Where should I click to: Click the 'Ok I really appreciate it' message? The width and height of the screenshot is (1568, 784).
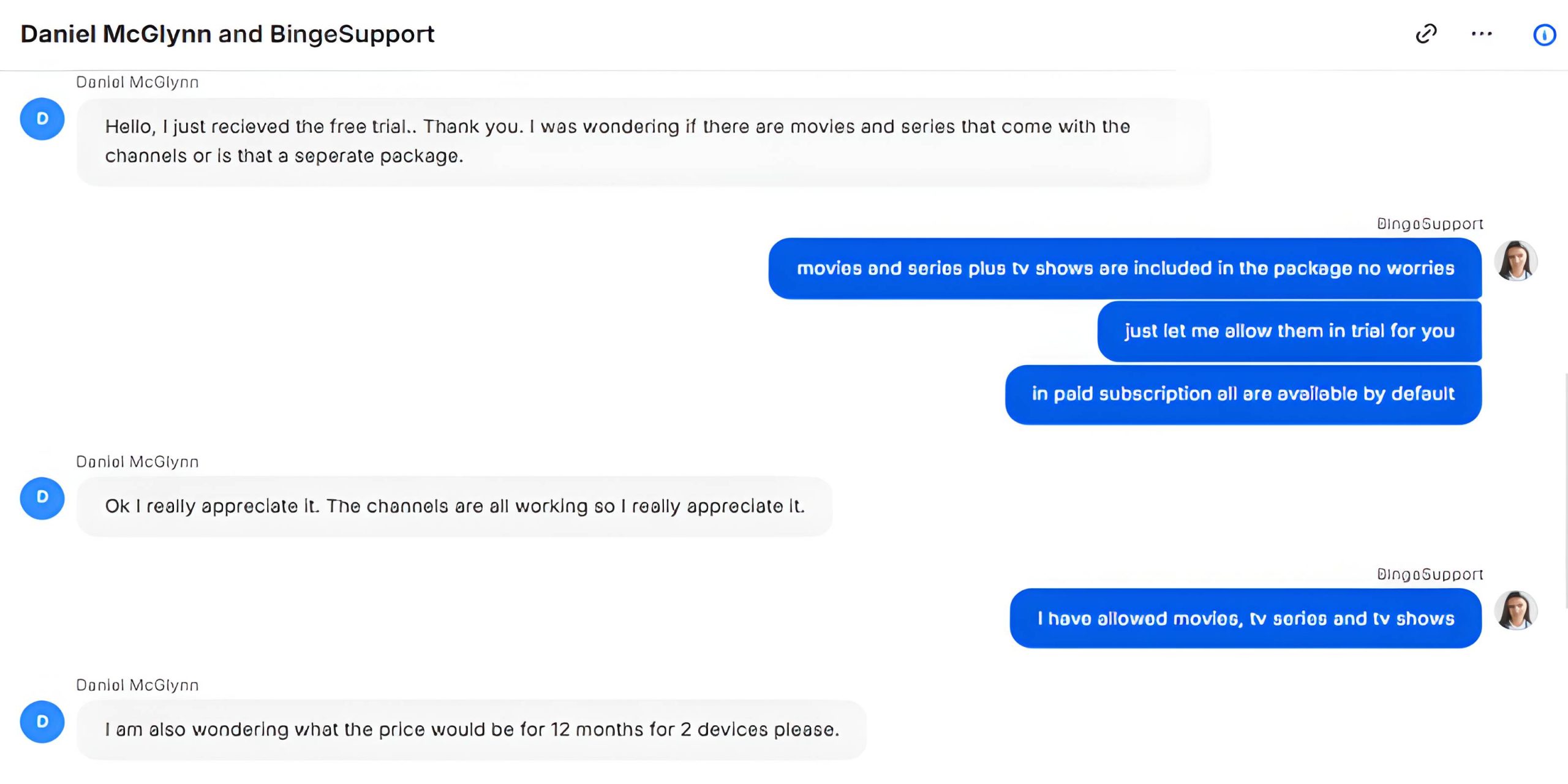(454, 507)
